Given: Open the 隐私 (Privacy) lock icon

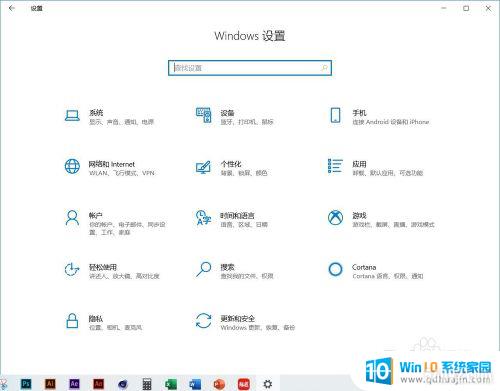Looking at the screenshot, I should point(72,321).
